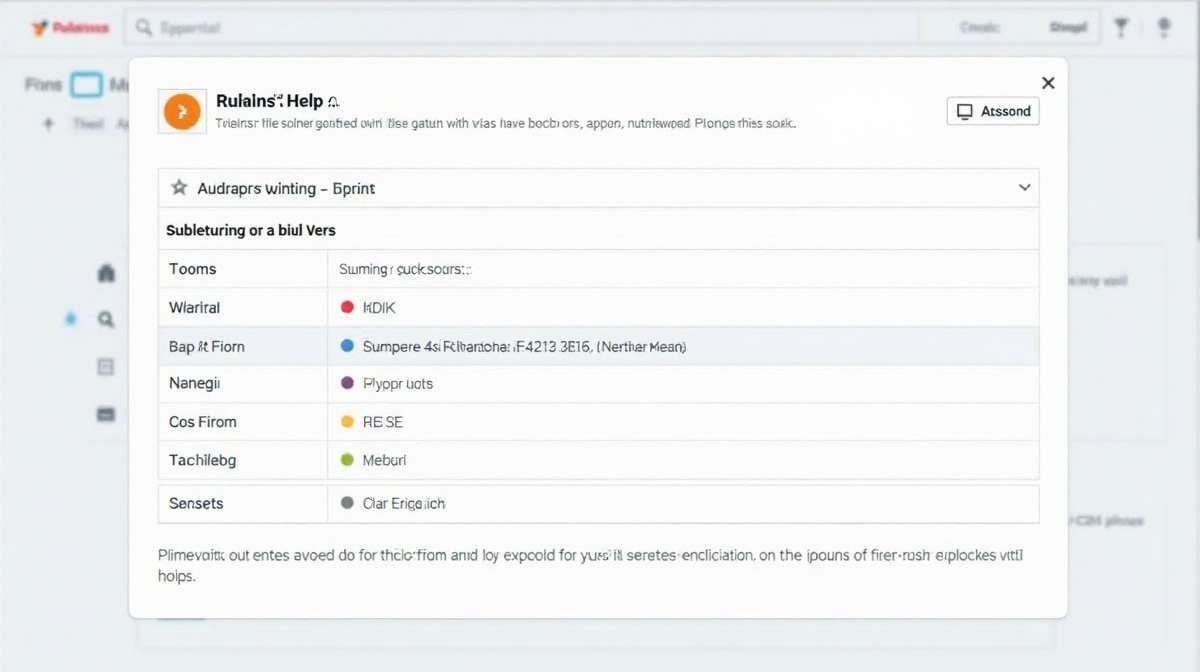Viewport: 1200px width, 672px height.
Task: Click the magnifier icon in left sidebar
Action: (x=106, y=320)
